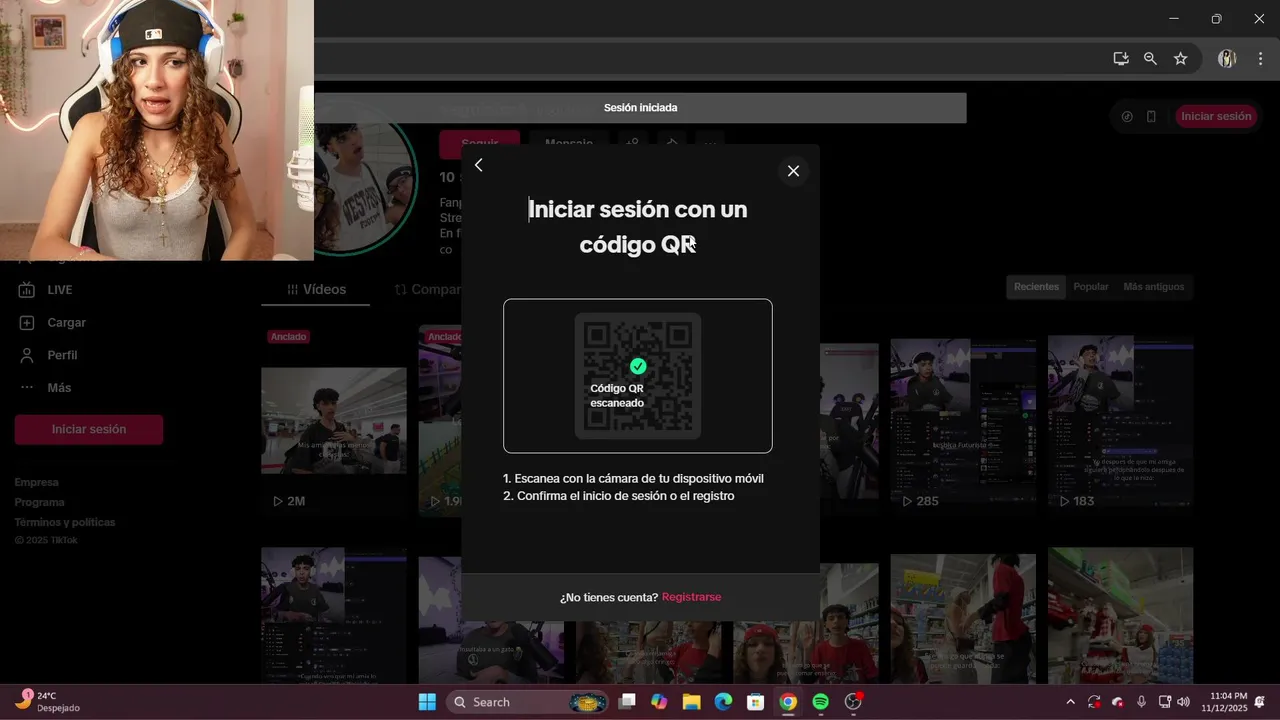Switch to Chrome in the taskbar
The height and width of the screenshot is (720, 1280).
pyautogui.click(x=788, y=702)
